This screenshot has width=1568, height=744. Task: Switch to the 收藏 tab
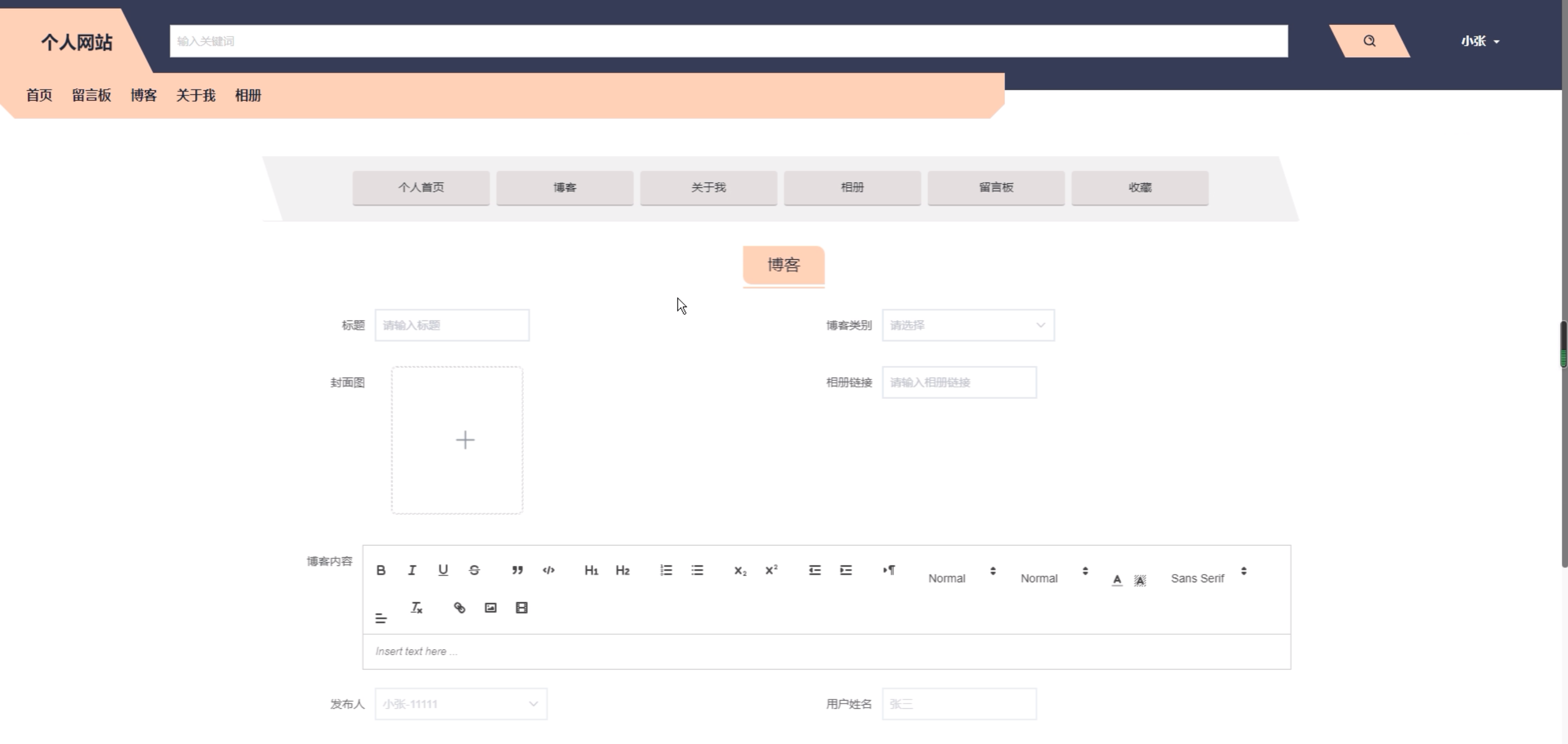(x=1140, y=187)
